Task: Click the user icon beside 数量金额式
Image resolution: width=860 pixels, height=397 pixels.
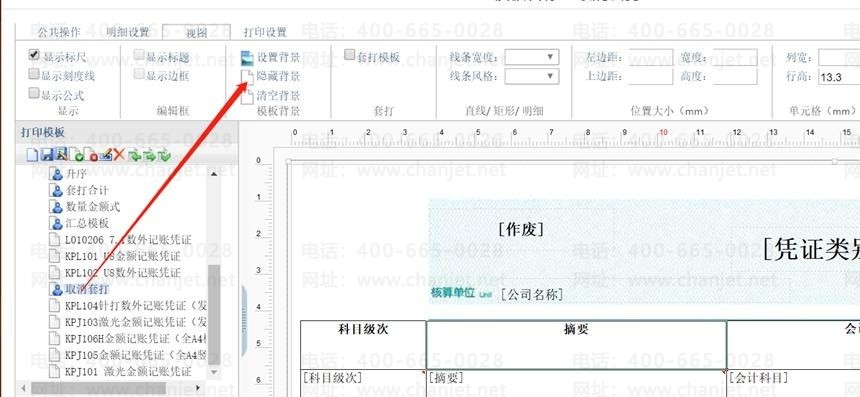Action: pyautogui.click(x=56, y=207)
